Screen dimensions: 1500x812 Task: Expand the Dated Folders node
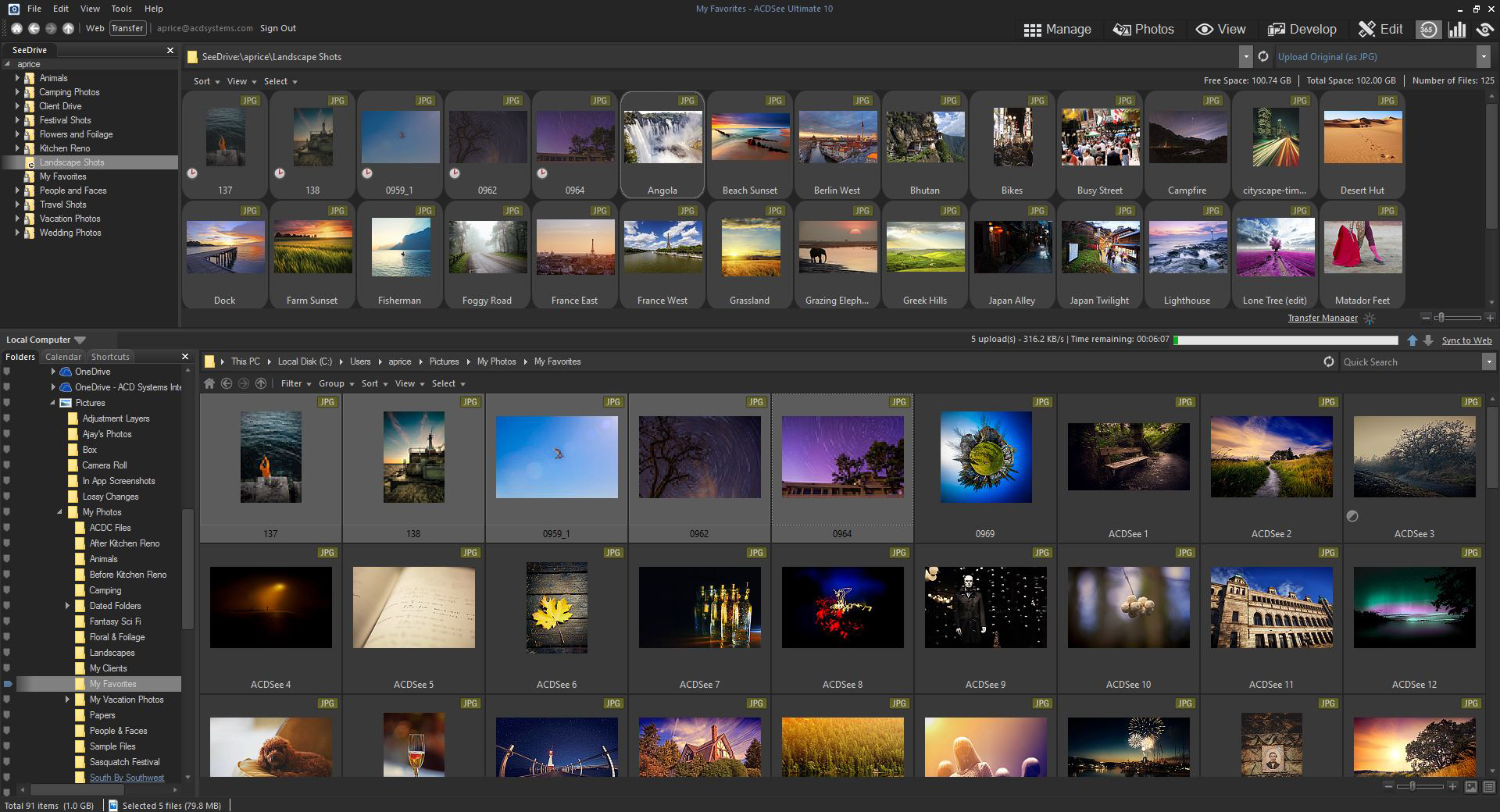[67, 606]
